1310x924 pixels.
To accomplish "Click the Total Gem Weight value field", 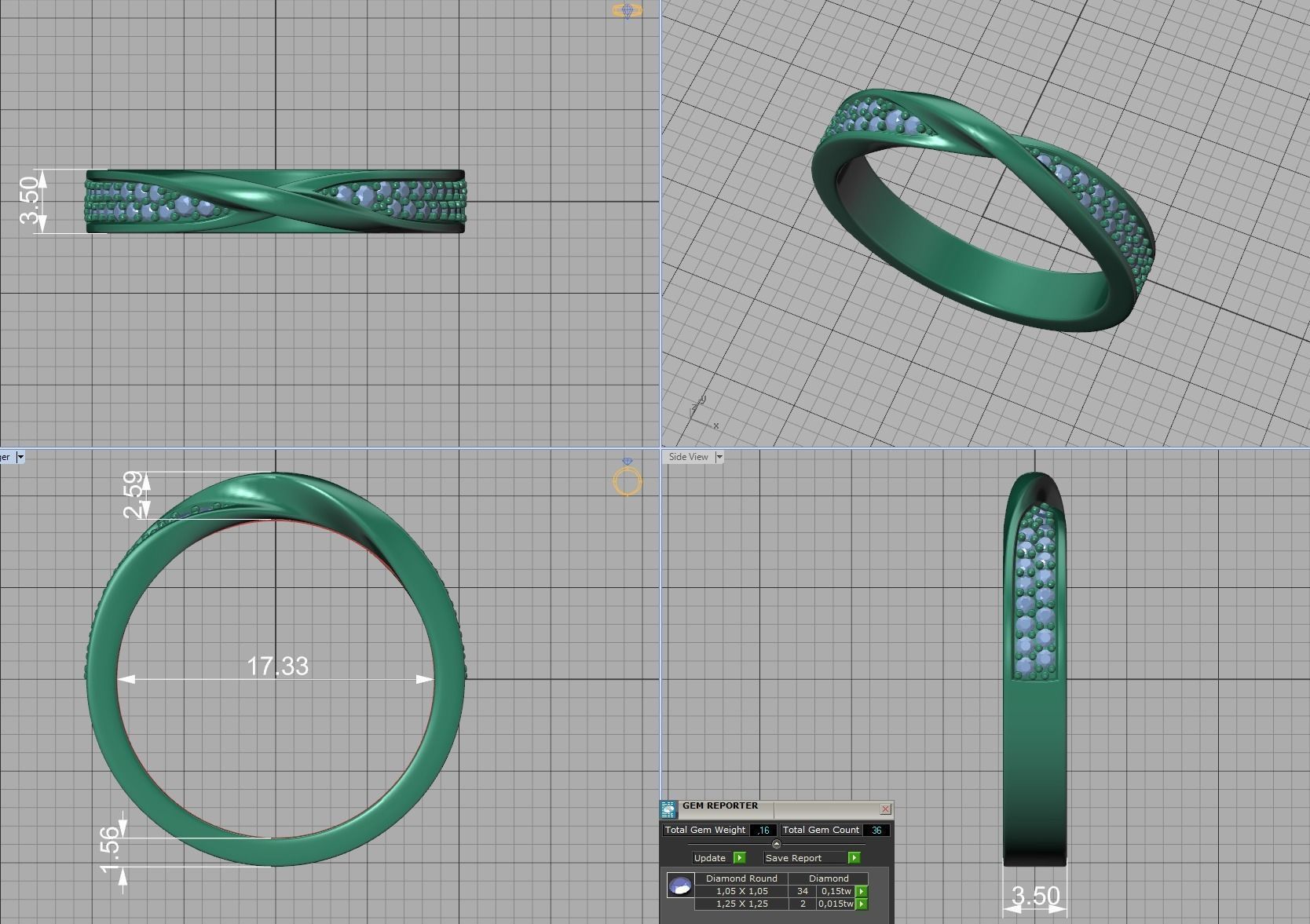I will (x=763, y=830).
